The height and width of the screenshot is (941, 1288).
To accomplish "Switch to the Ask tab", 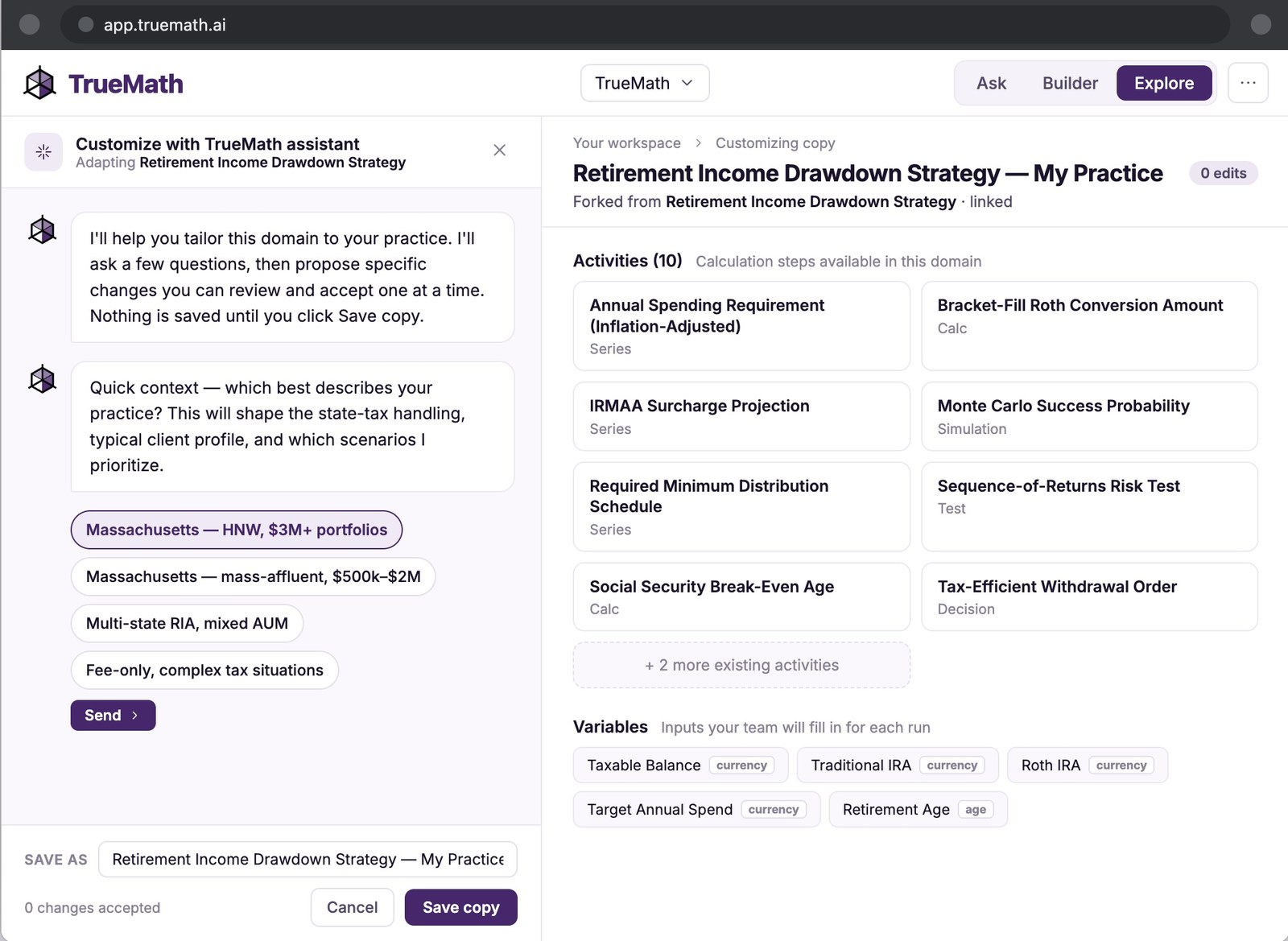I will click(991, 83).
